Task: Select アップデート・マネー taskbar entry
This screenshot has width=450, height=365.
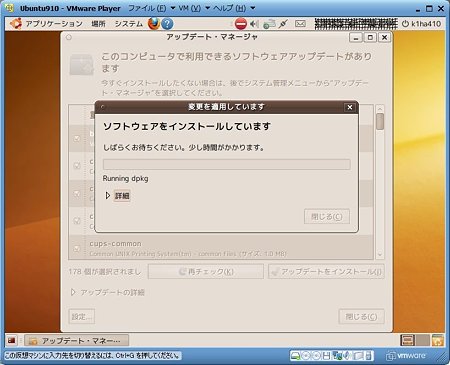Action: pyautogui.click(x=76, y=340)
